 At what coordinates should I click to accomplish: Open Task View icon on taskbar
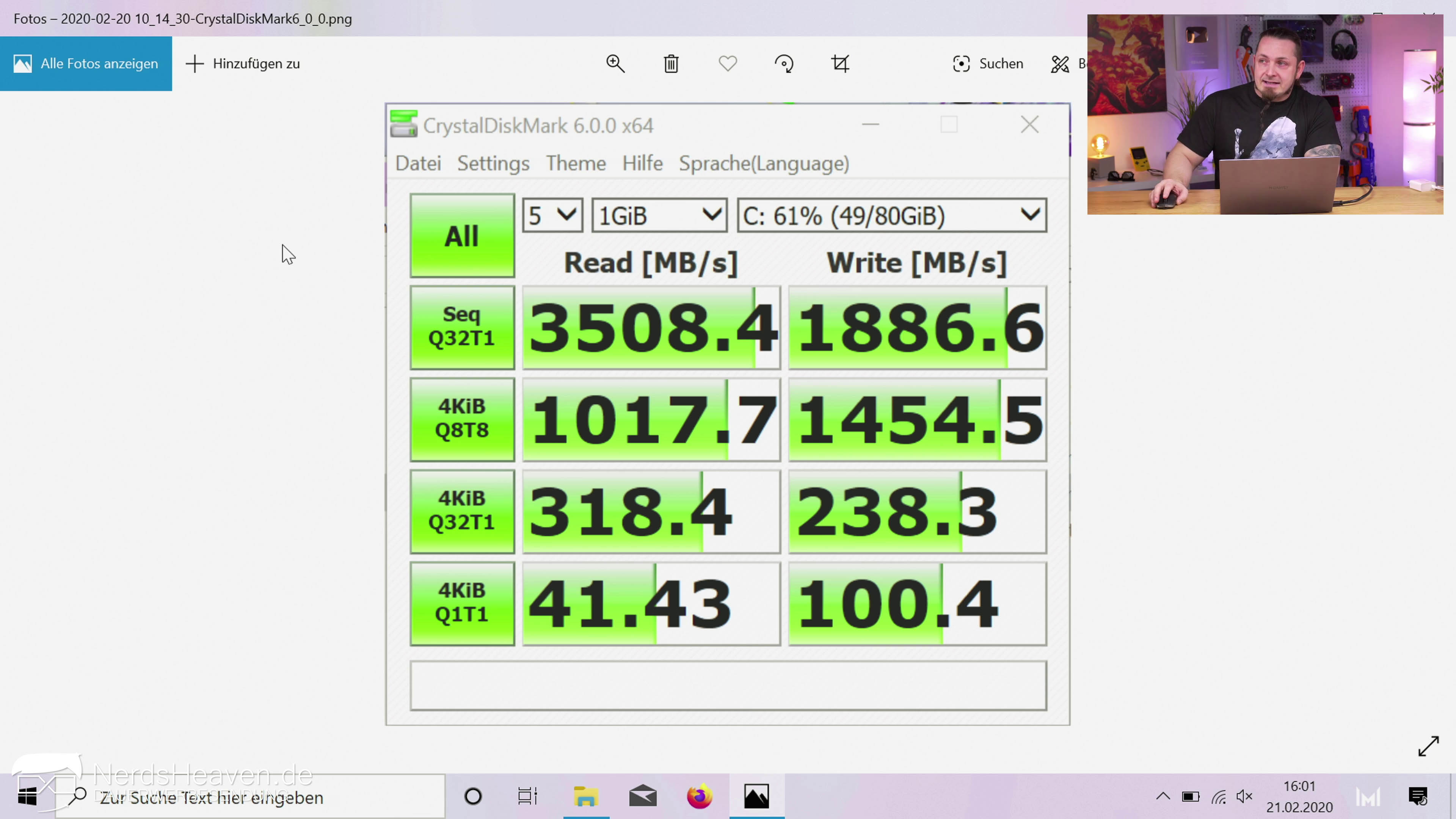[527, 796]
